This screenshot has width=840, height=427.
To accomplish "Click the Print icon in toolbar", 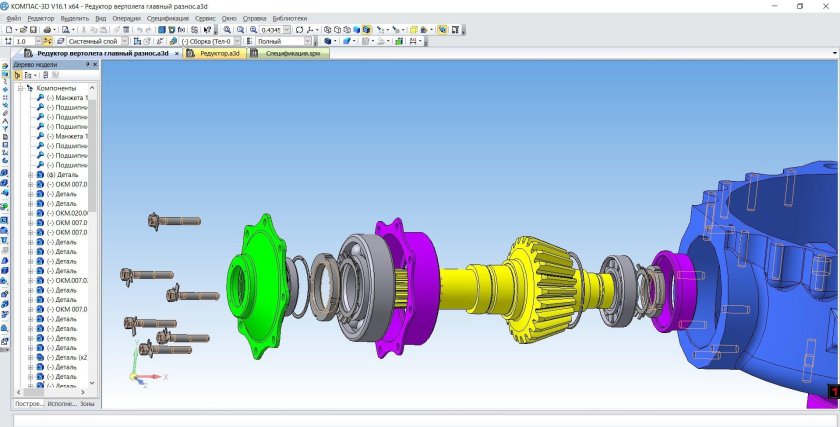I will point(47,30).
